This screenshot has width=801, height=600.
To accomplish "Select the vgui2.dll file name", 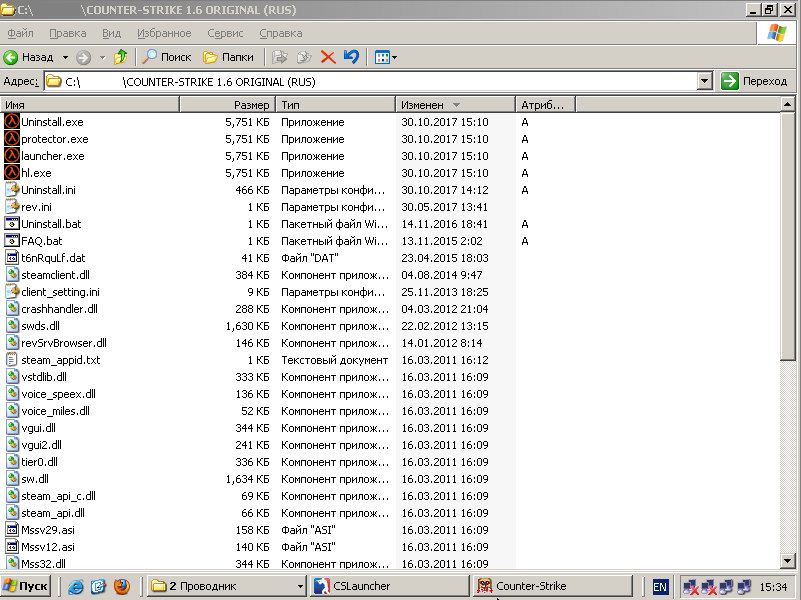I will 41,445.
